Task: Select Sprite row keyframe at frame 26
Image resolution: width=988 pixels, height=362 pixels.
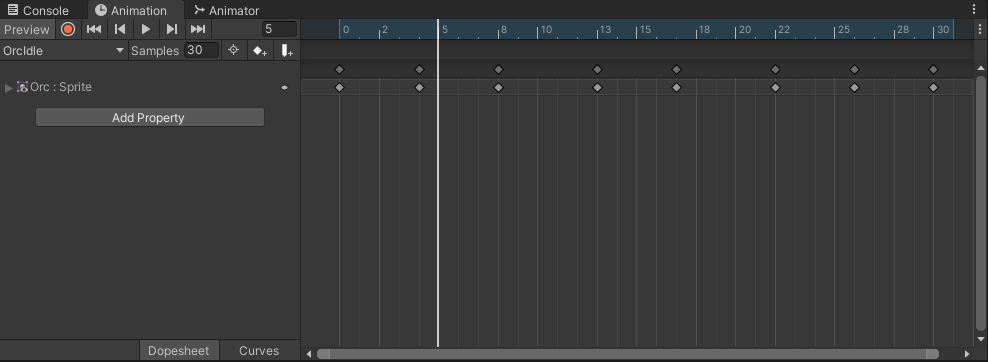Action: pyautogui.click(x=854, y=88)
